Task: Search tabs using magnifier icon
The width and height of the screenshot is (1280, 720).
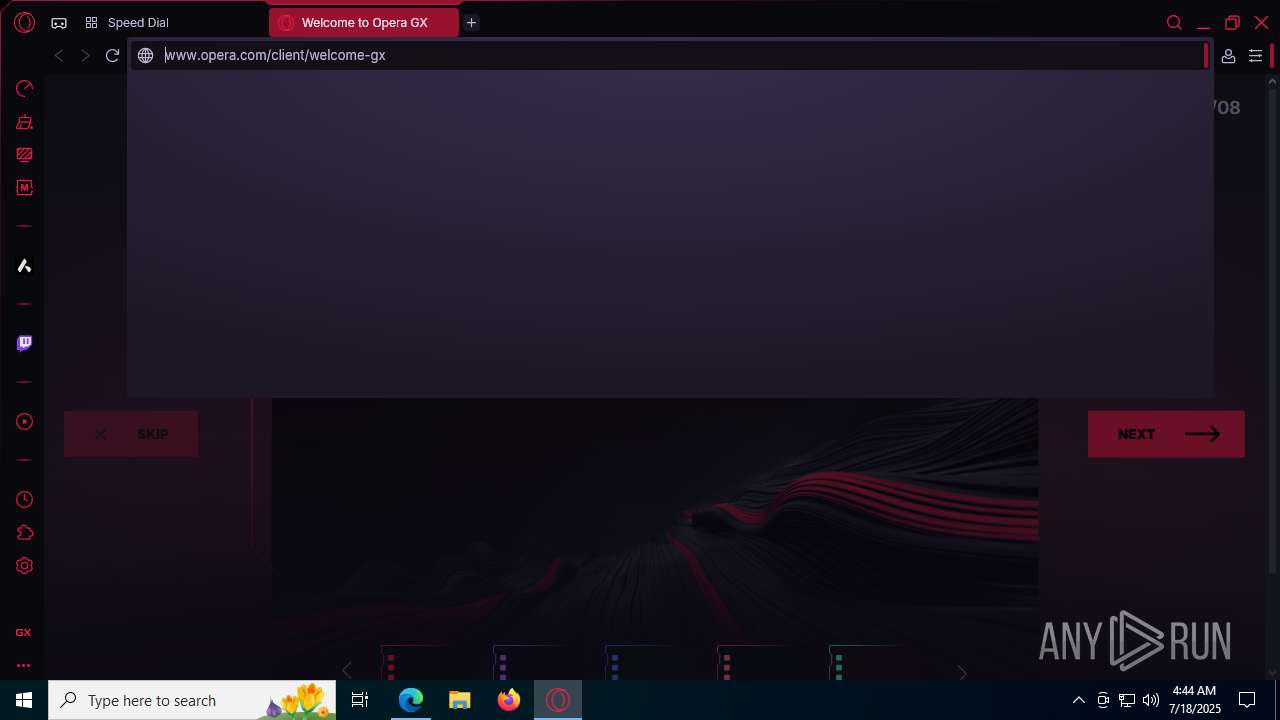Action: 1174,23
